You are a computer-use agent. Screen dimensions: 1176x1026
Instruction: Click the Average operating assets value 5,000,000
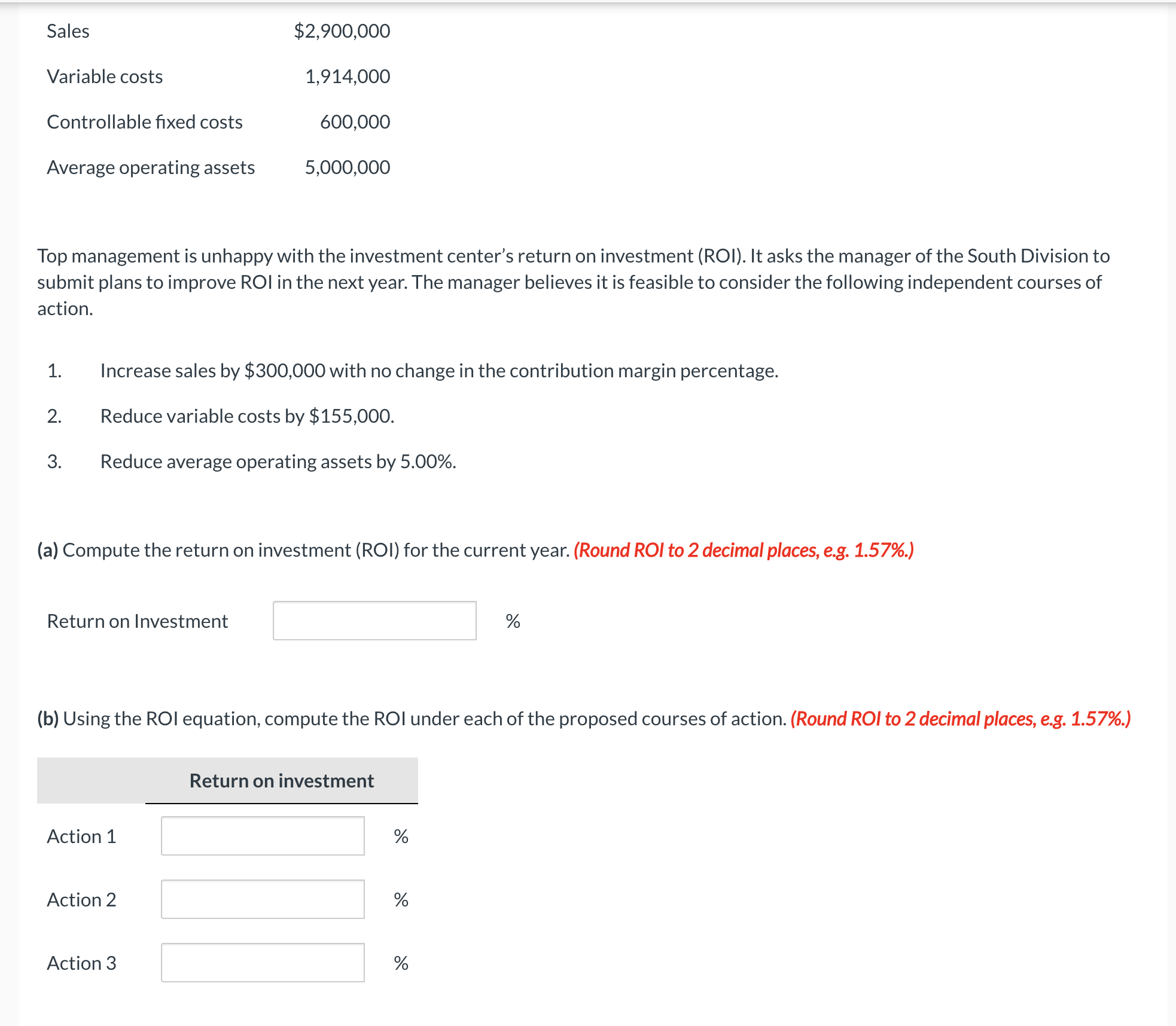[347, 167]
